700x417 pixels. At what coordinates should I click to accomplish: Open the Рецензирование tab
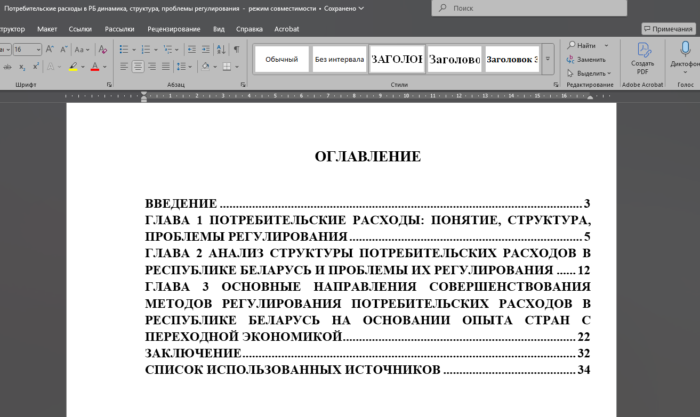(x=174, y=29)
